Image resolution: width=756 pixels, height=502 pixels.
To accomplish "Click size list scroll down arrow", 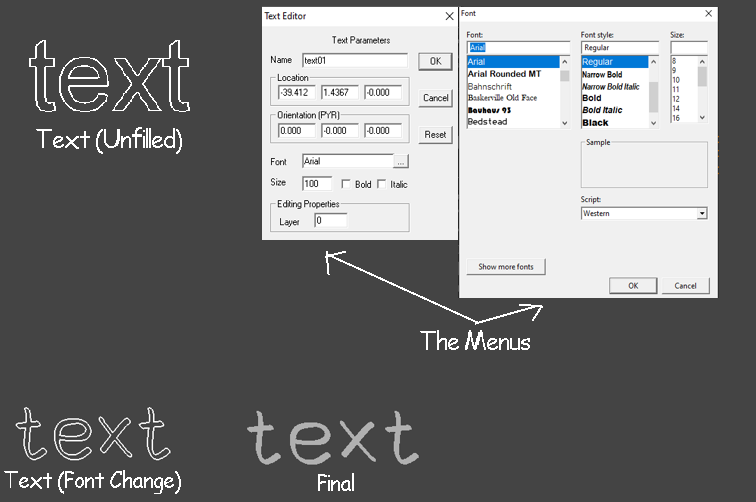I will [702, 117].
